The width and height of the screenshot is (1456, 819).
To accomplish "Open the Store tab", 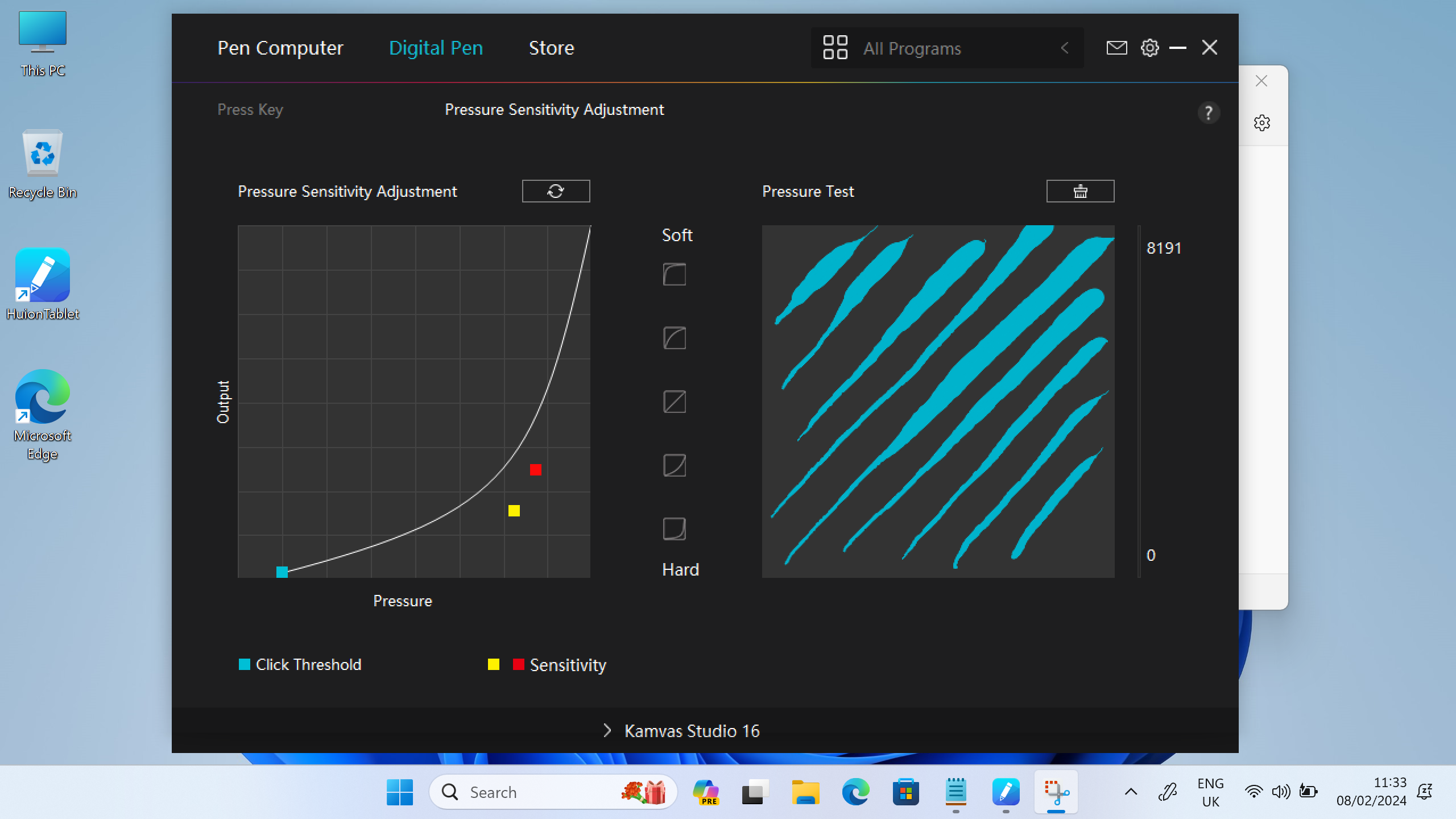I will (551, 48).
